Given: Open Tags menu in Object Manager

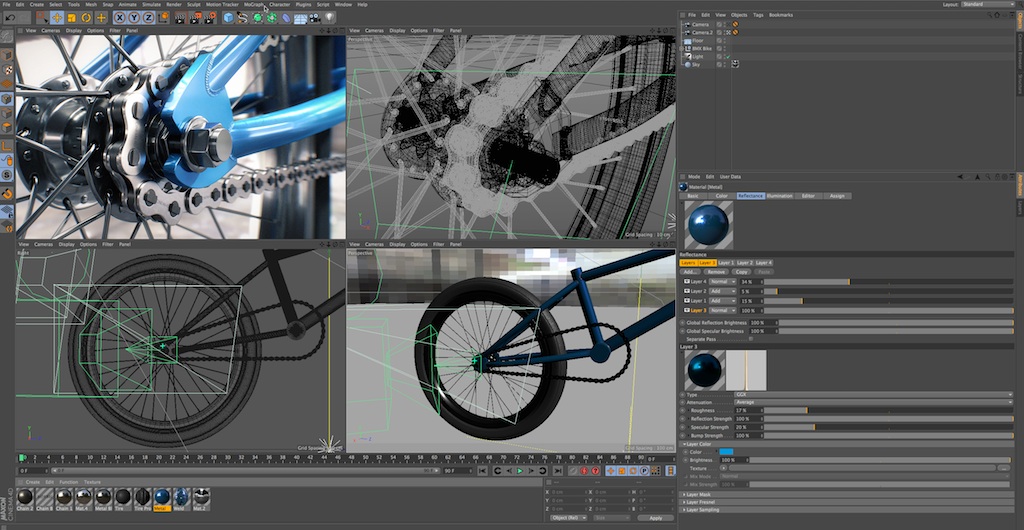Looking at the screenshot, I should 758,14.
